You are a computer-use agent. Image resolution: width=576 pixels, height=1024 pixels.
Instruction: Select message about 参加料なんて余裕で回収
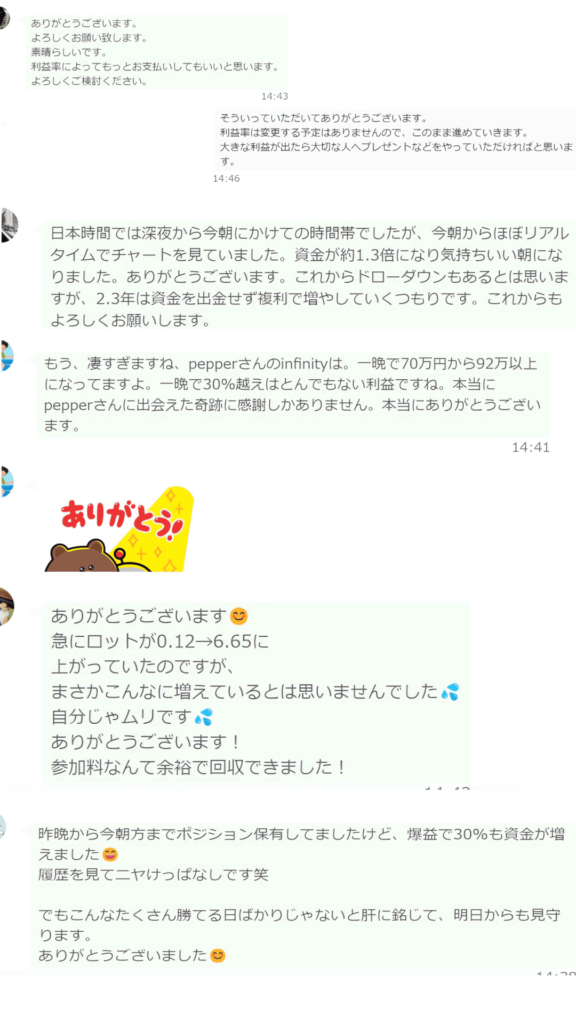pos(257,693)
